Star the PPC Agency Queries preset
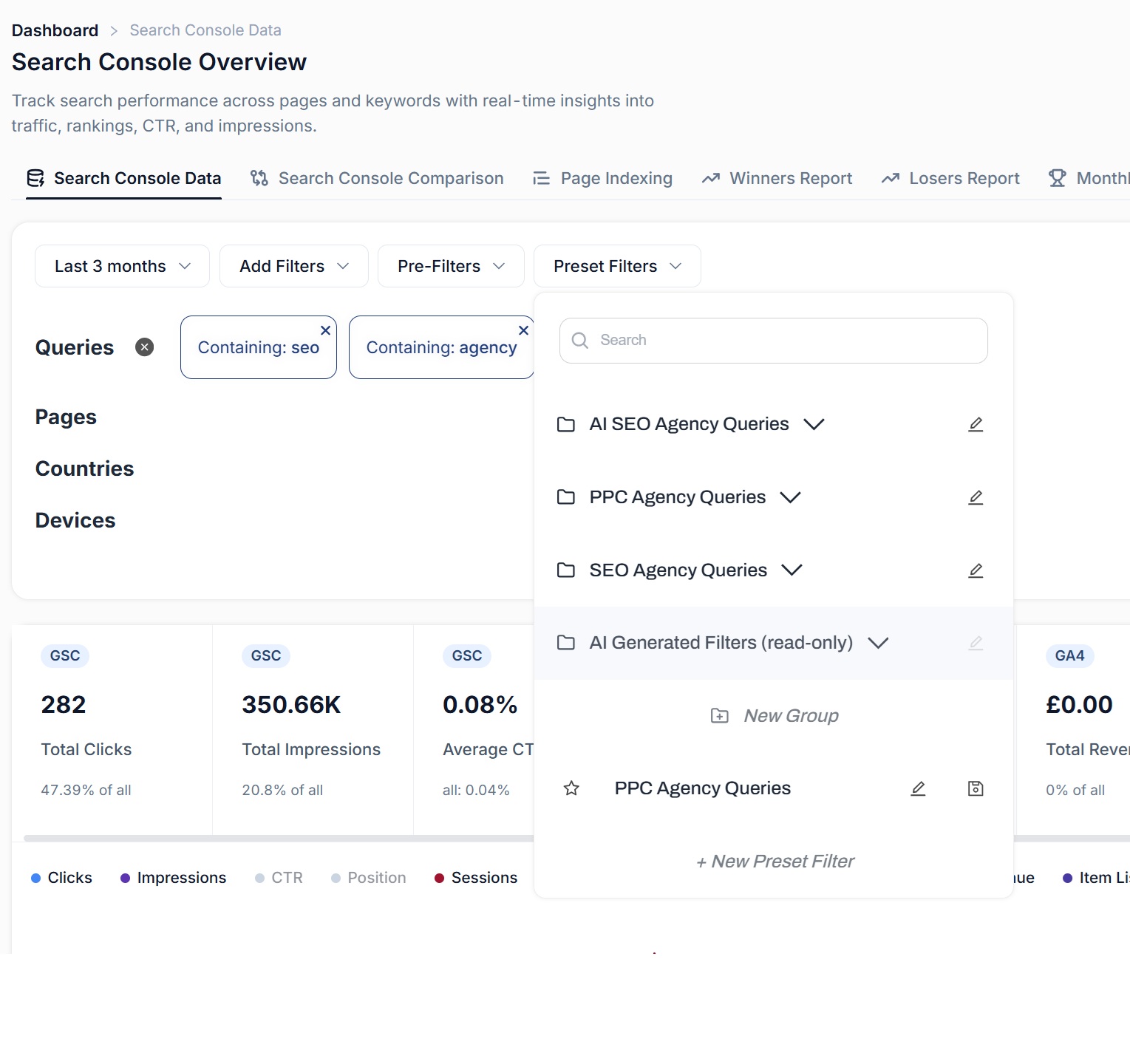The image size is (1130, 1064). click(x=571, y=788)
